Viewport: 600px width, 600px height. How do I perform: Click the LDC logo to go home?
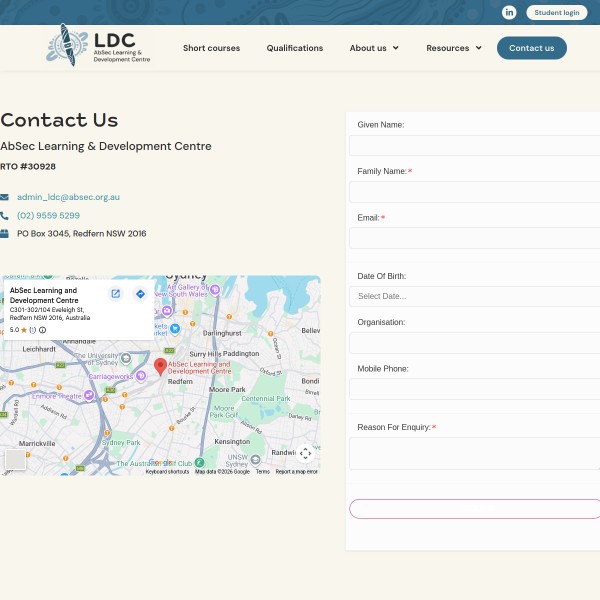click(x=99, y=46)
